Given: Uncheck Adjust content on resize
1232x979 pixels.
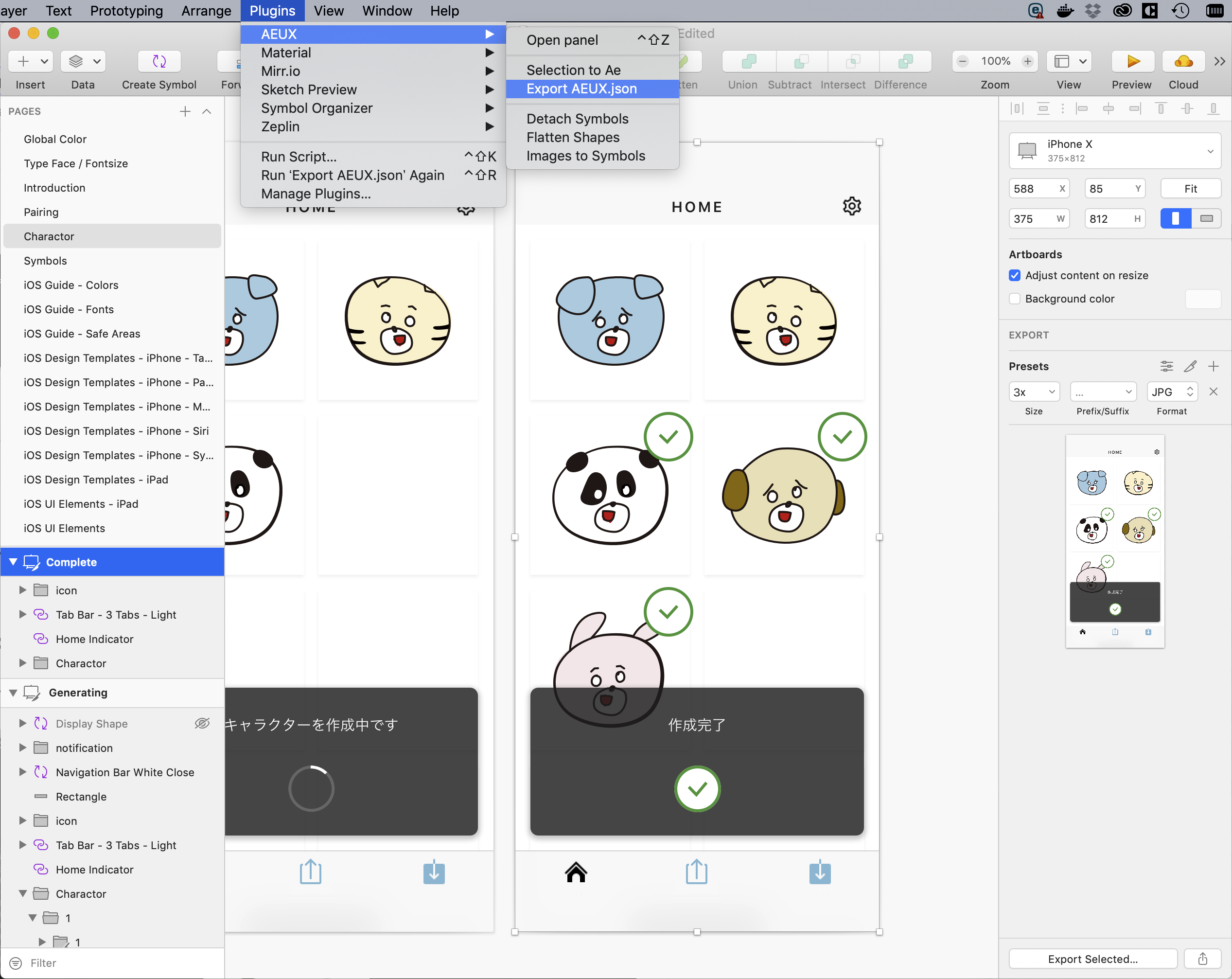Looking at the screenshot, I should (x=1015, y=275).
